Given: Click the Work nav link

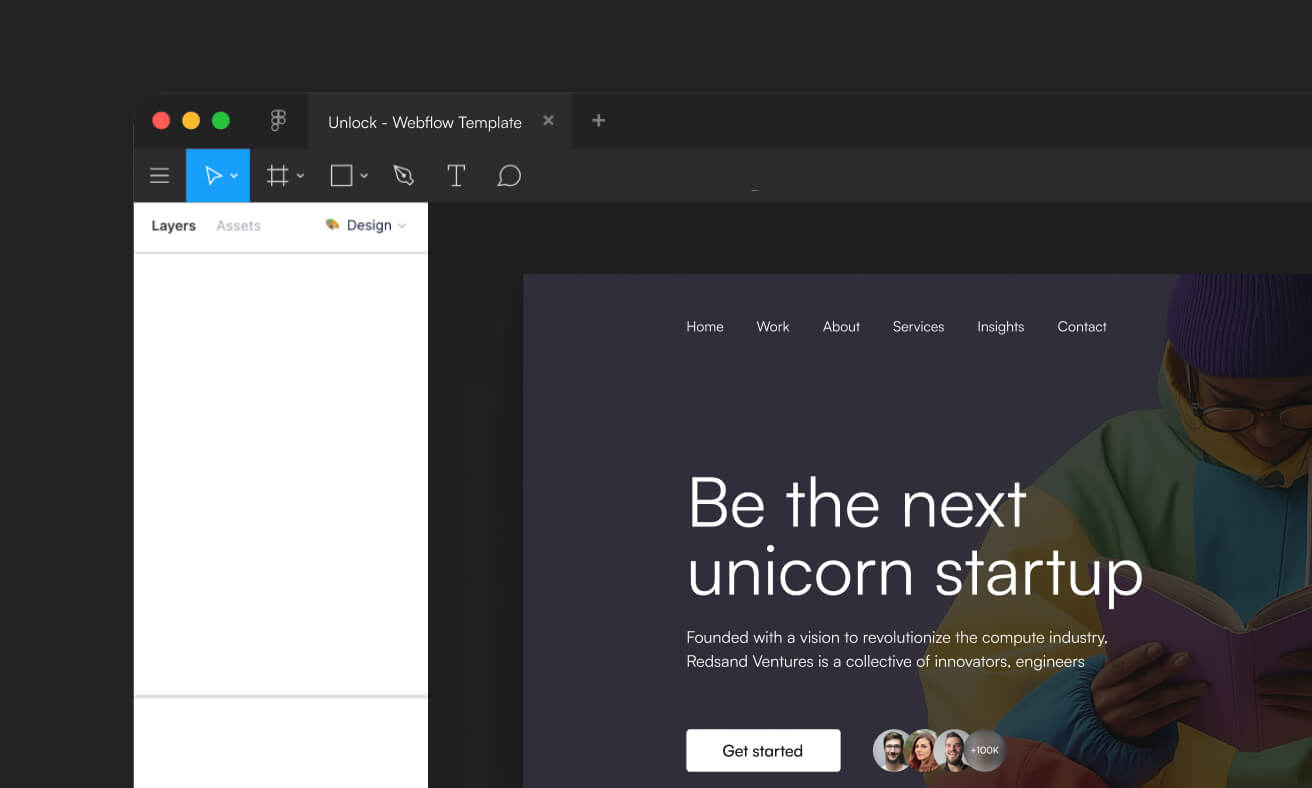Looking at the screenshot, I should point(773,327).
